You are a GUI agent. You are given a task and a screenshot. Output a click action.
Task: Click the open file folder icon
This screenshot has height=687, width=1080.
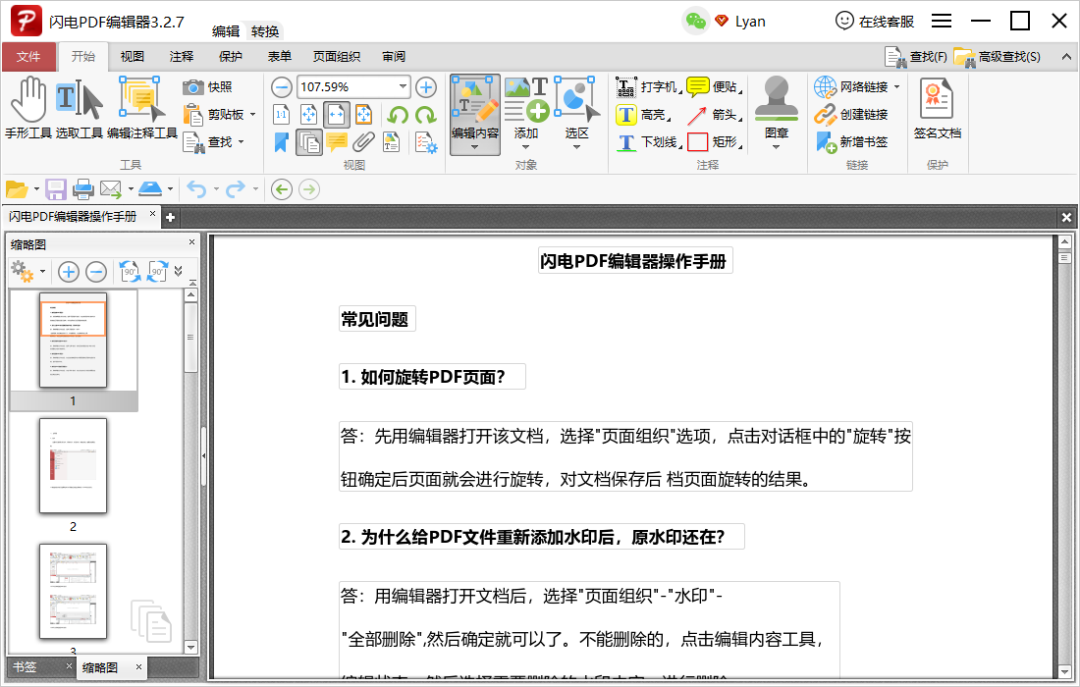pos(17,189)
